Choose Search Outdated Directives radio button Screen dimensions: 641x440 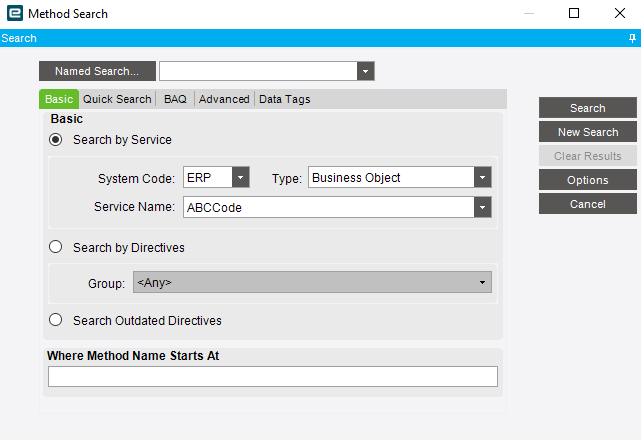(56, 321)
